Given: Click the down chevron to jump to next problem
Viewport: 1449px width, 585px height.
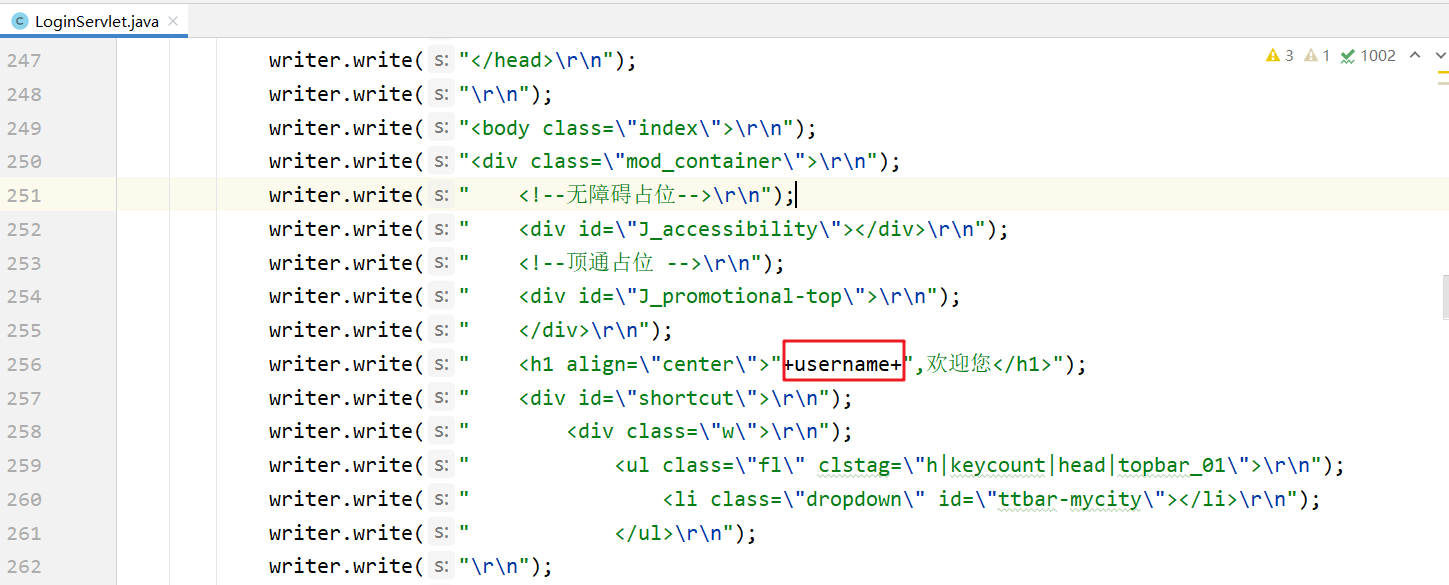Looking at the screenshot, I should pos(1440,55).
